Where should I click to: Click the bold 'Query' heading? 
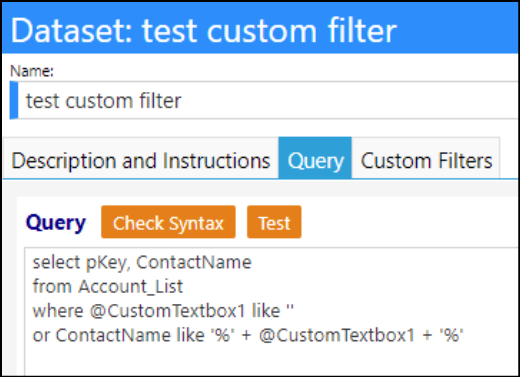(56, 223)
